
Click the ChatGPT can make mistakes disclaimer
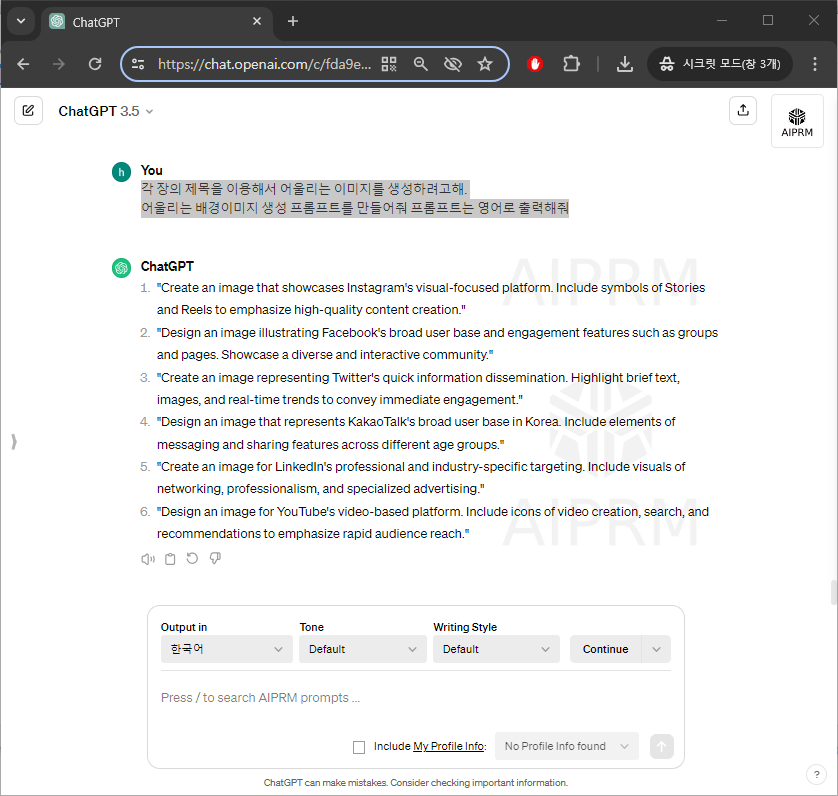pyautogui.click(x=415, y=783)
